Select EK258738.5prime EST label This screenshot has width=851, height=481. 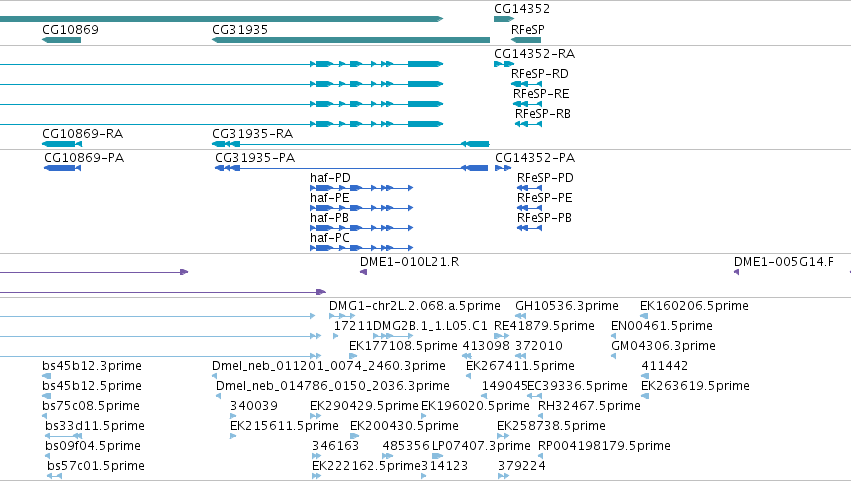[x=551, y=427]
